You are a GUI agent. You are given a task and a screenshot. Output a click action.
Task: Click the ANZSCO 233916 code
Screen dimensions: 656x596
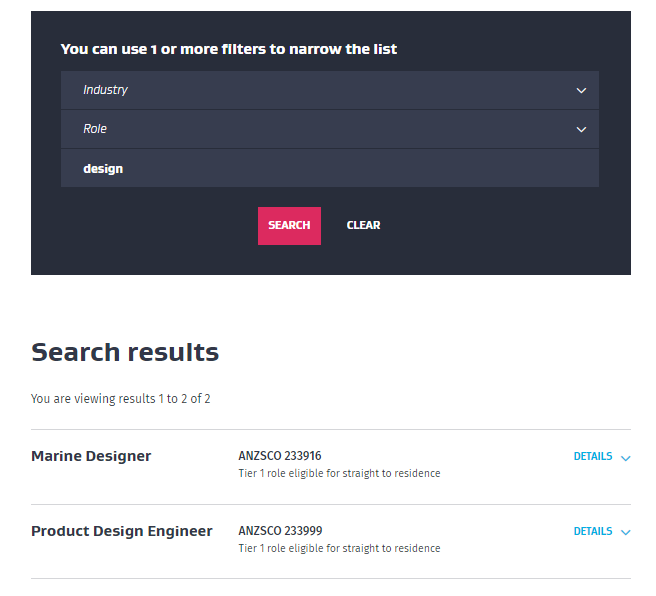280,456
